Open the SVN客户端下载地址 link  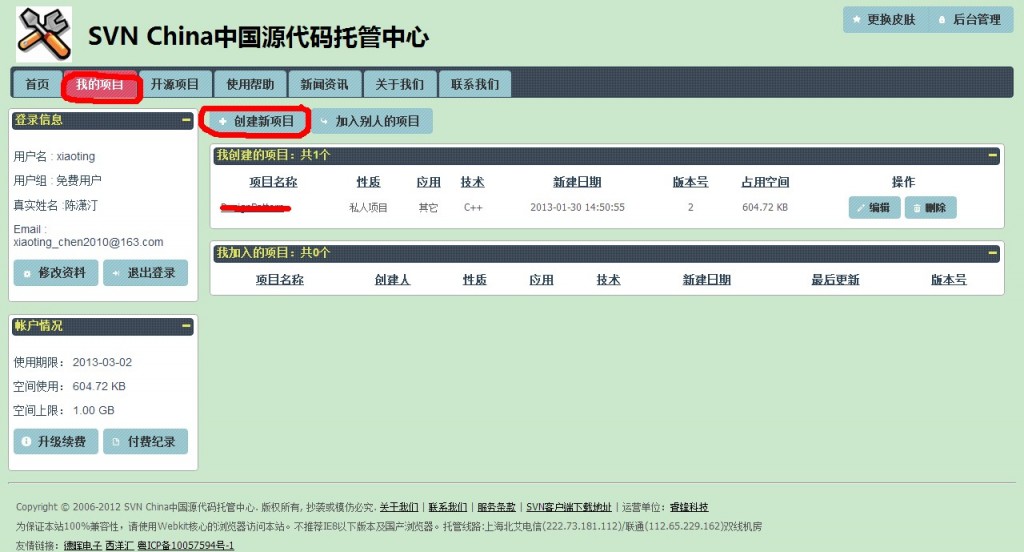[x=569, y=507]
